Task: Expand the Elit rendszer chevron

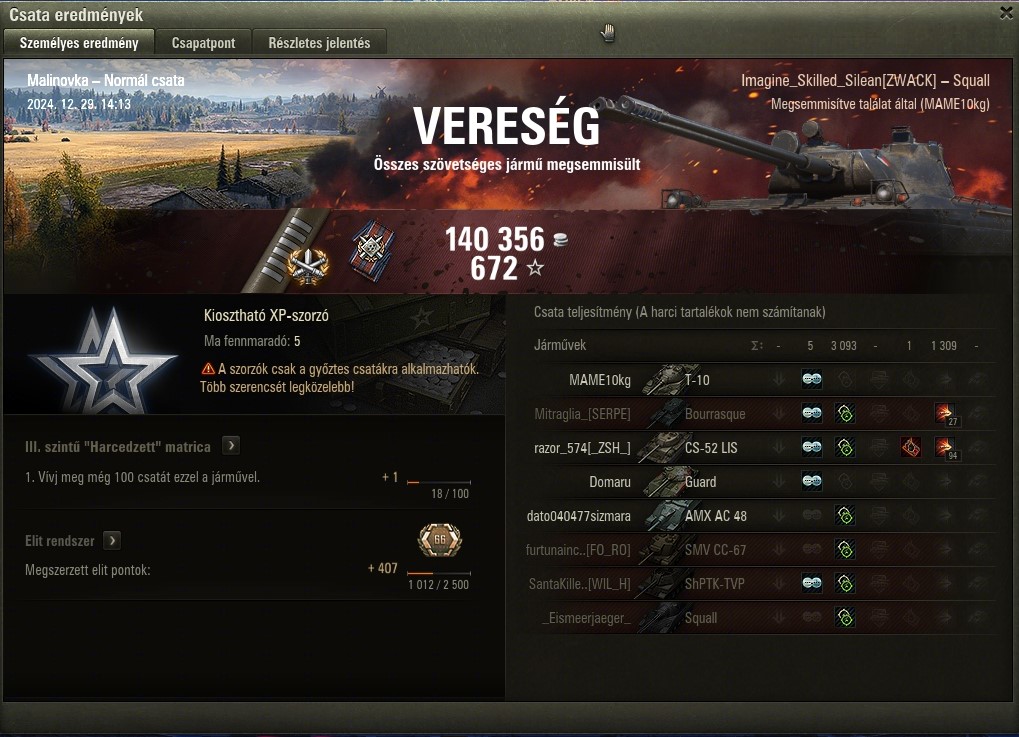Action: pyautogui.click(x=112, y=541)
